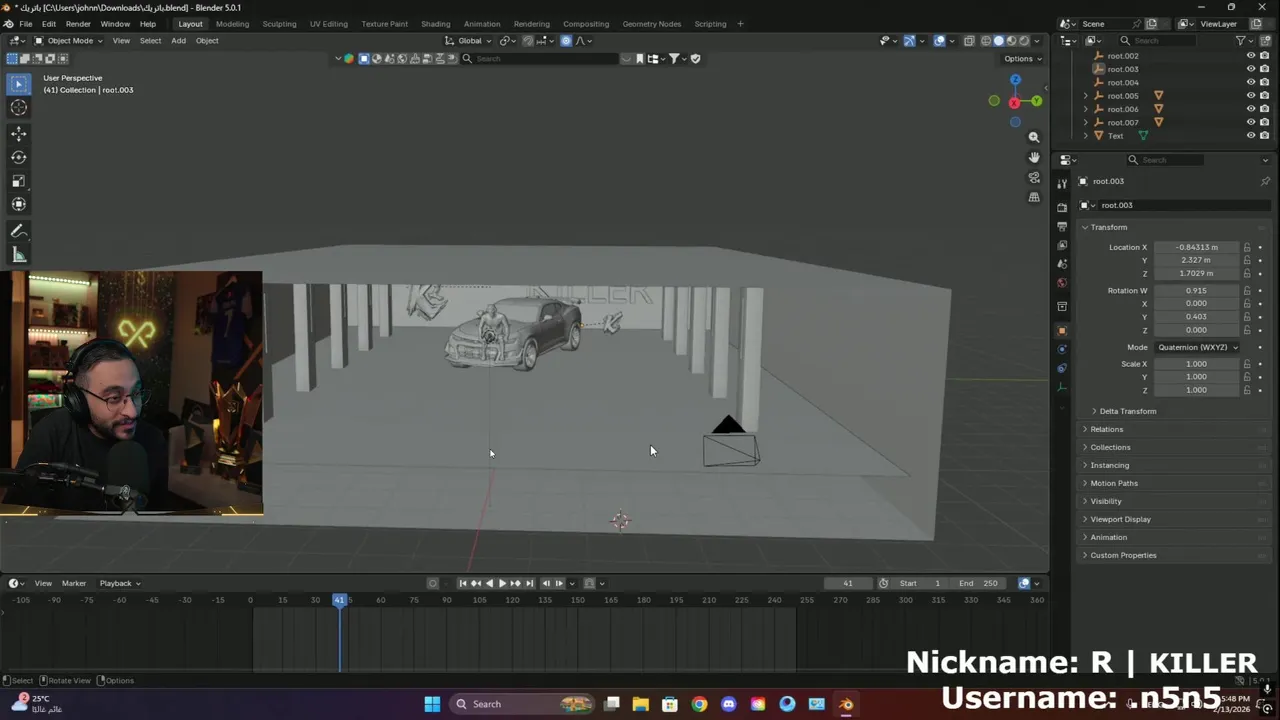Open the File menu
This screenshot has width=1280, height=720.
tap(26, 24)
